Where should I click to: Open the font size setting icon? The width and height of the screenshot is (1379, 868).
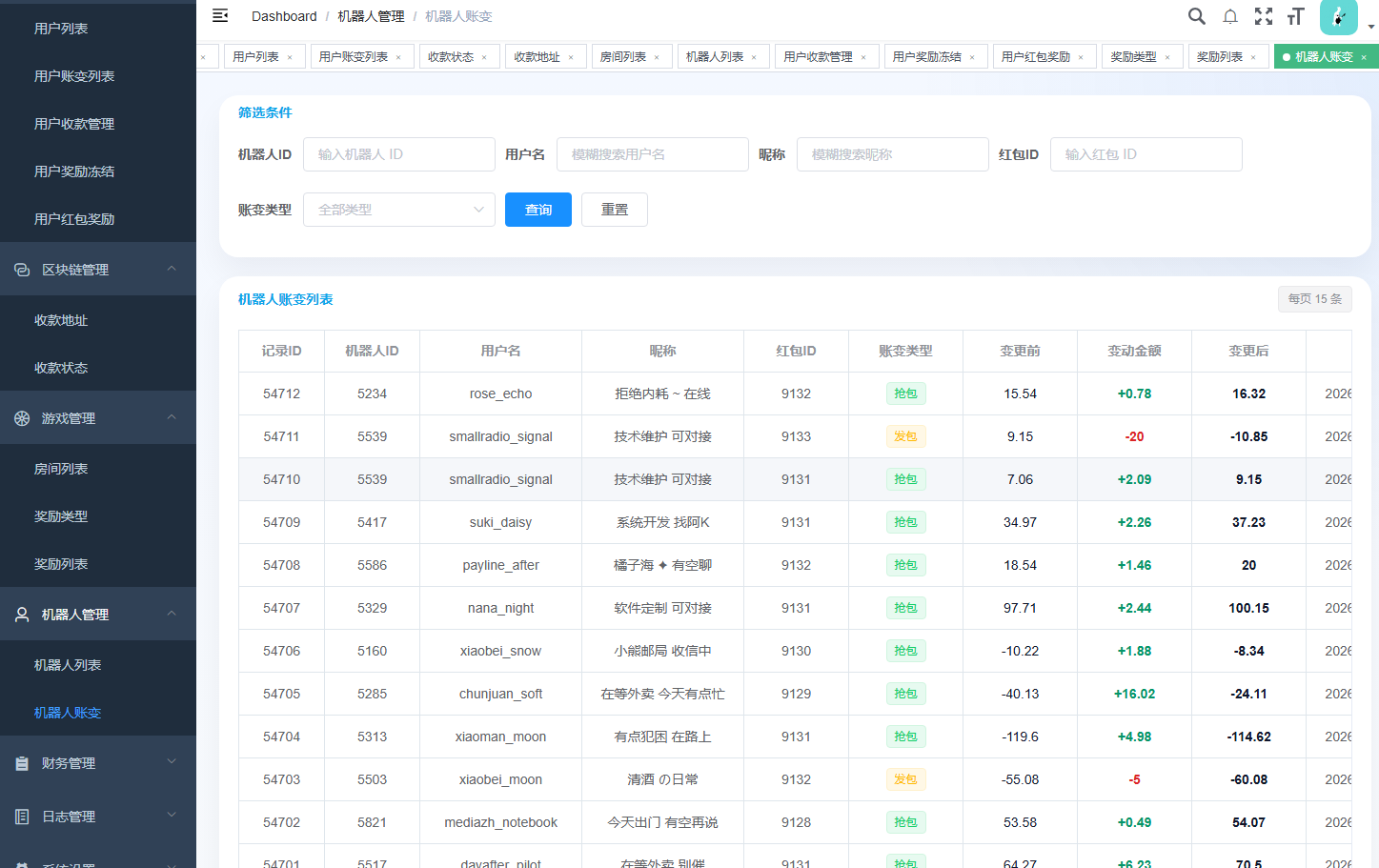[x=1295, y=16]
